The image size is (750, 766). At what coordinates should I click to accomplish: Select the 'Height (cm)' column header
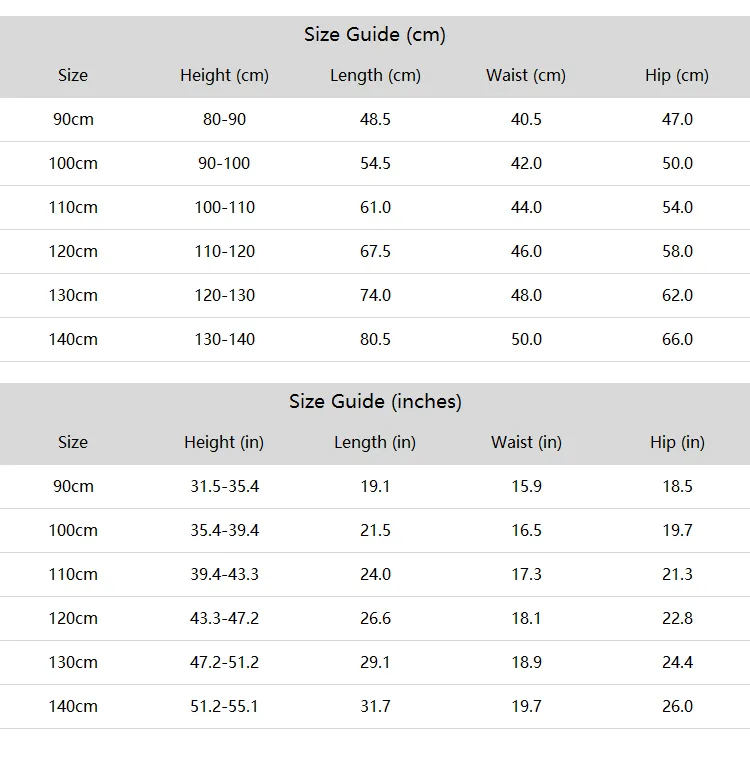pos(224,75)
